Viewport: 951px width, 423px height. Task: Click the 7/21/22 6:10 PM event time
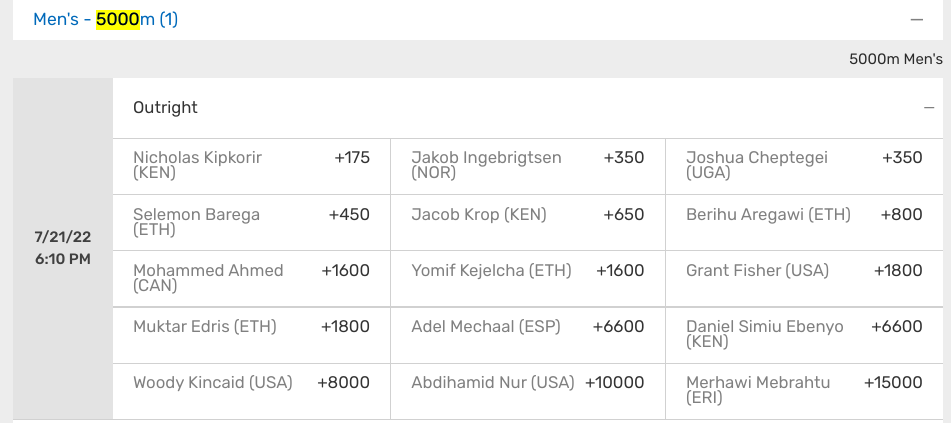point(62,248)
